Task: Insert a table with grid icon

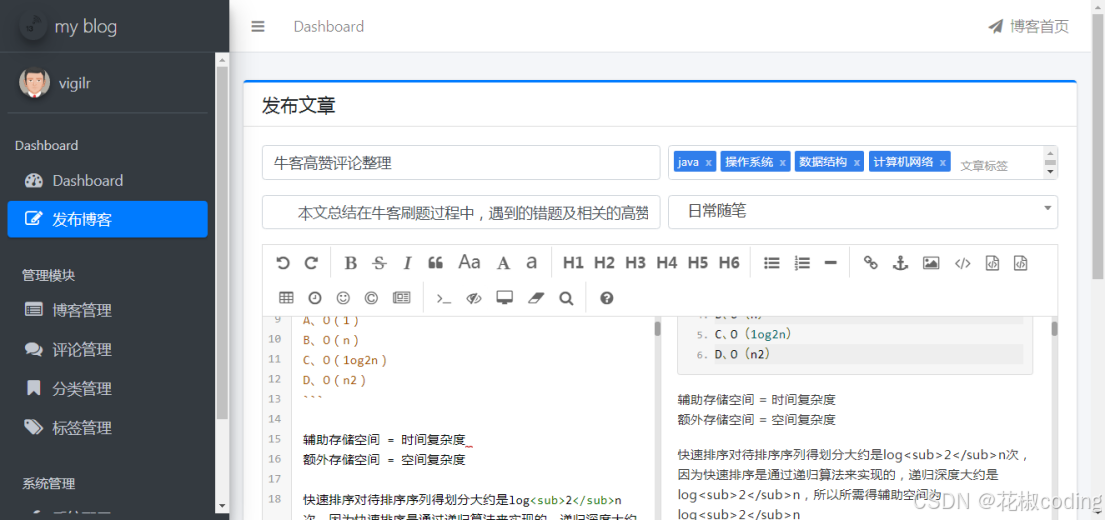Action: [x=286, y=298]
